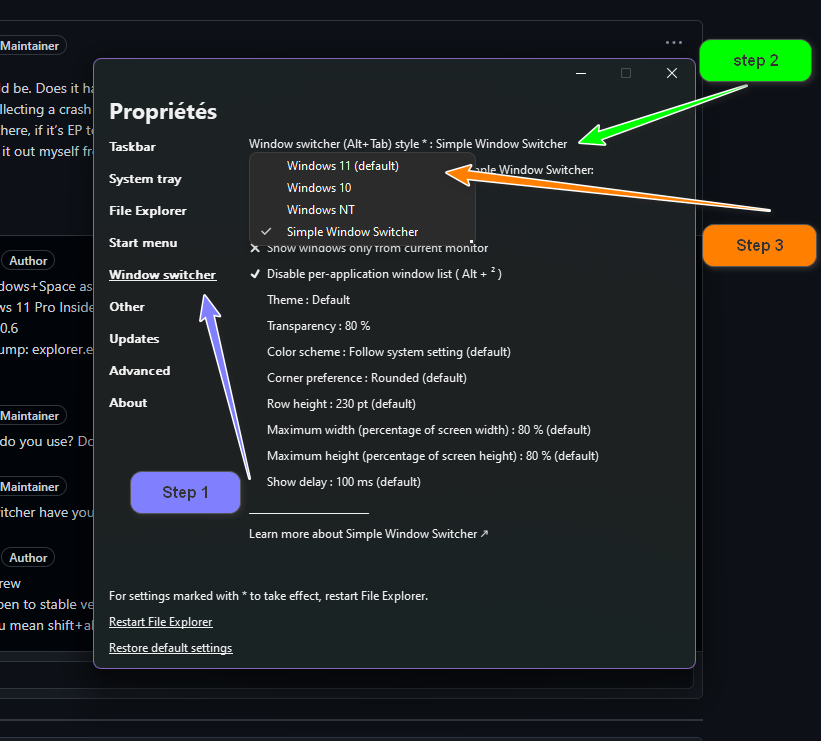
Task: Open Learn more about Simple Window Switcher
Action: [x=369, y=534]
